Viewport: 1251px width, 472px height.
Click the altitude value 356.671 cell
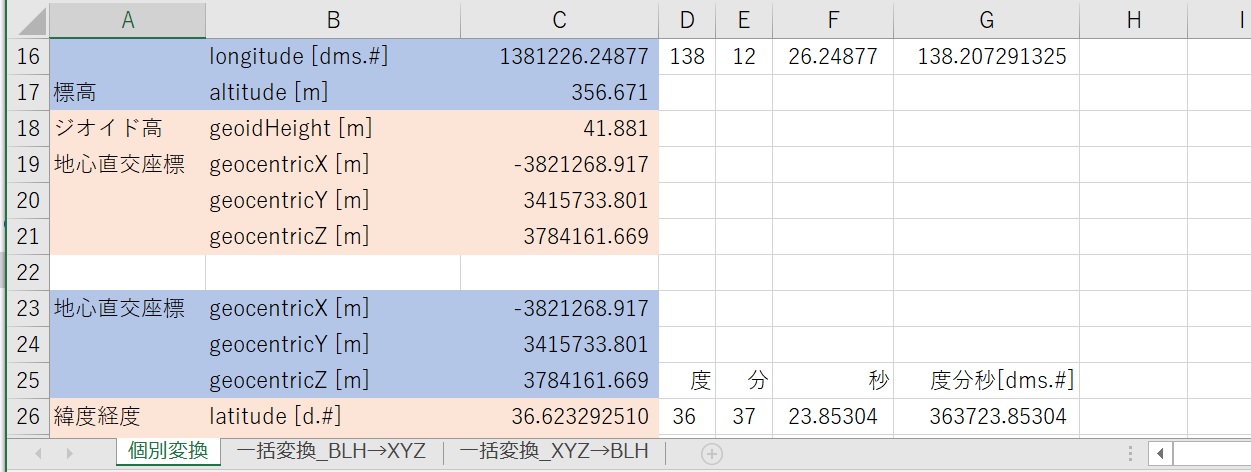pos(559,93)
